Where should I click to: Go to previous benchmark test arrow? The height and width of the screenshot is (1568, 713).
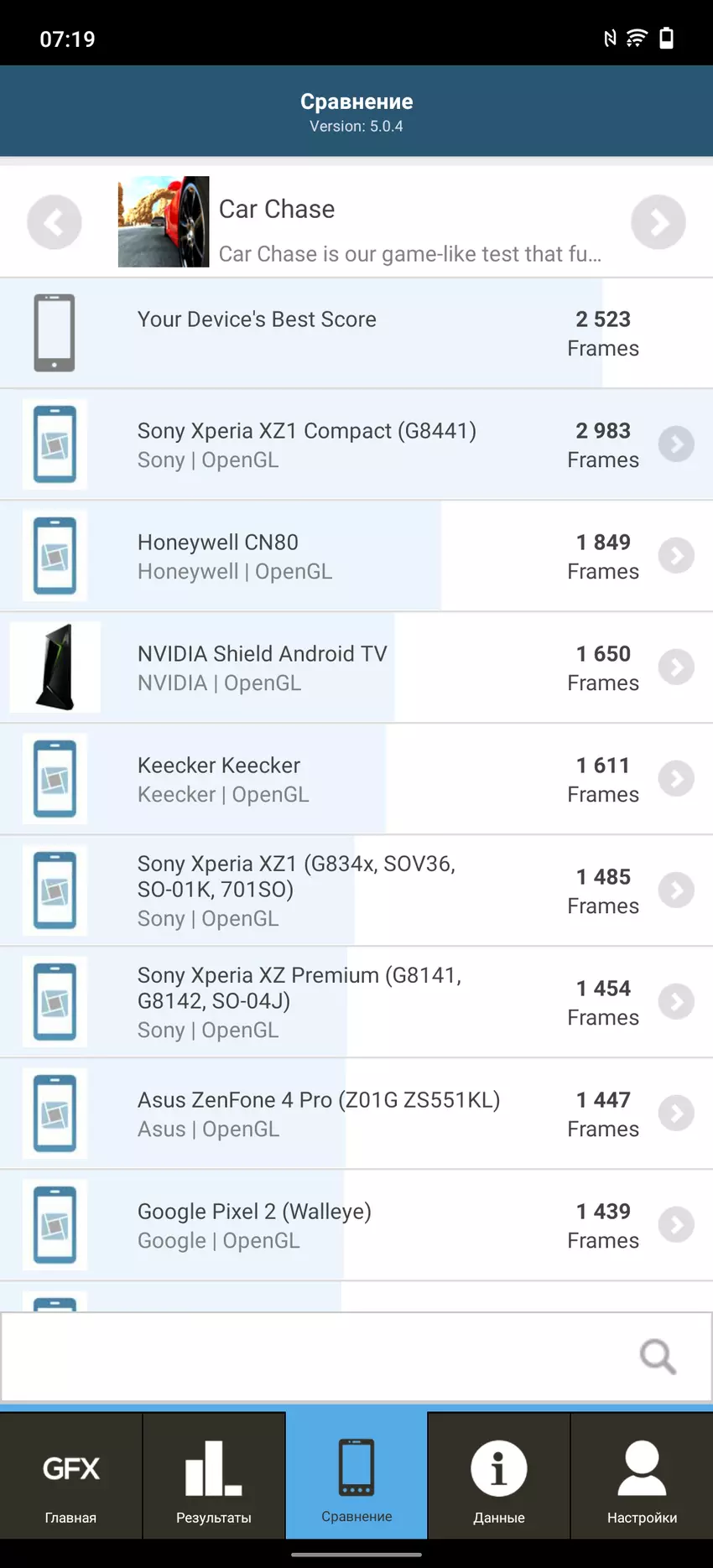55,222
